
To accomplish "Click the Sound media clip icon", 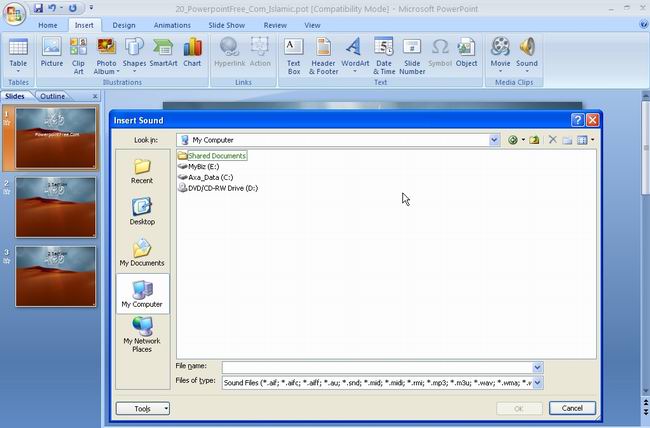I will coord(527,55).
